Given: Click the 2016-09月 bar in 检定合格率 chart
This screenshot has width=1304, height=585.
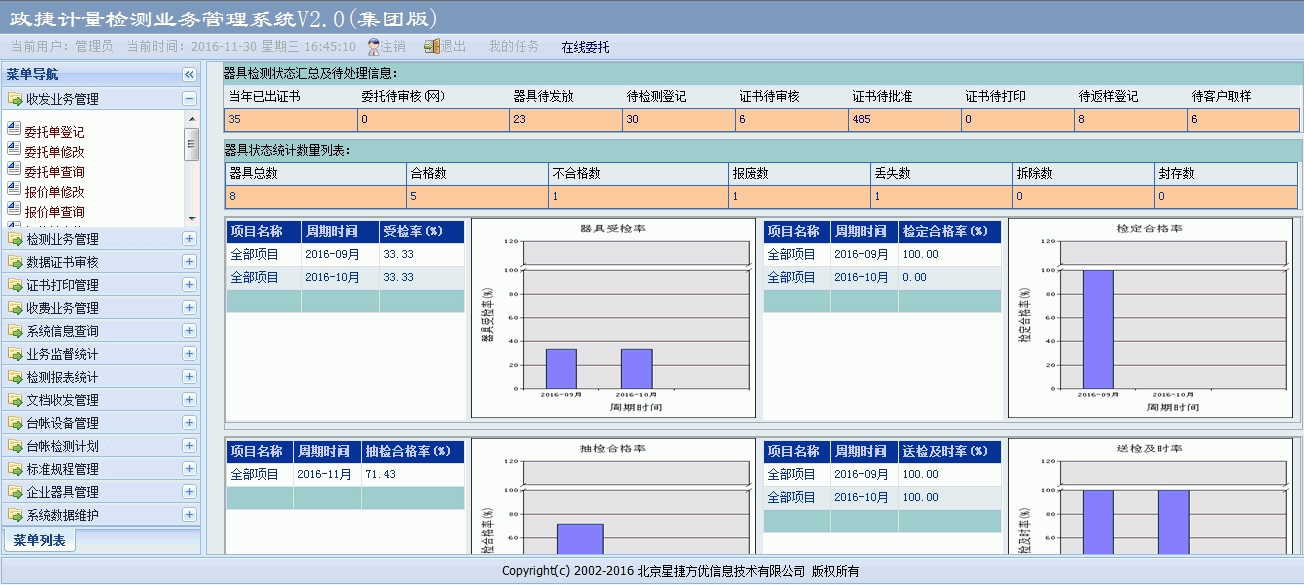Looking at the screenshot, I should (x=1097, y=328).
